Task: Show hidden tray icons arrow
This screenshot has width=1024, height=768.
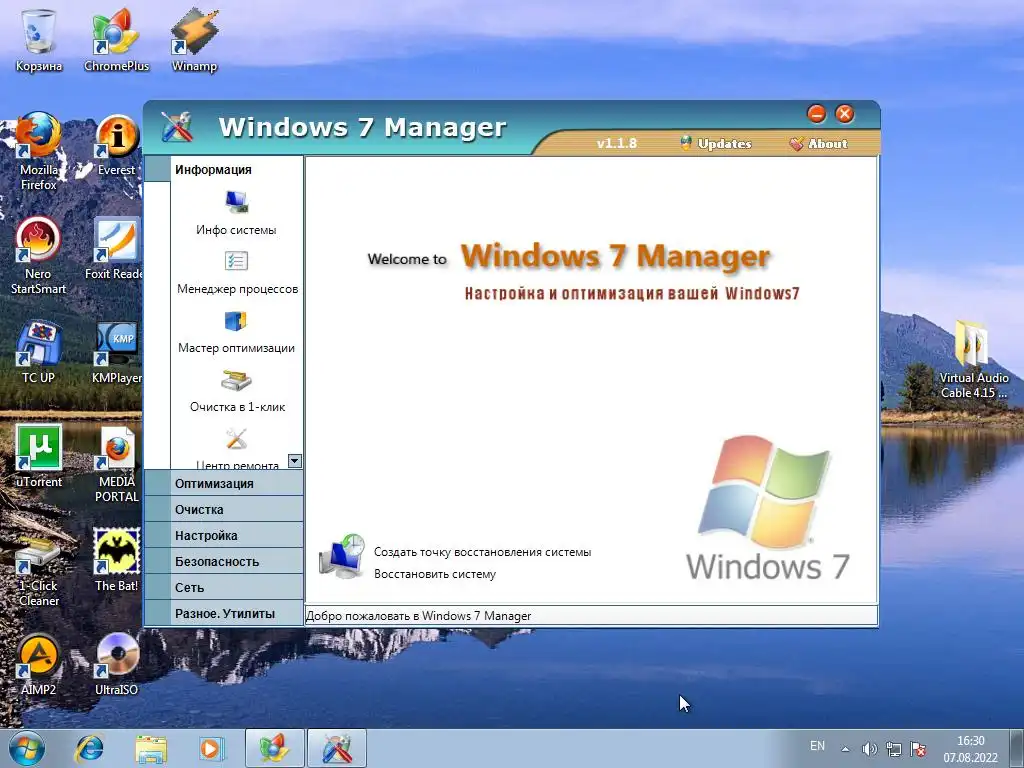Action: (845, 749)
